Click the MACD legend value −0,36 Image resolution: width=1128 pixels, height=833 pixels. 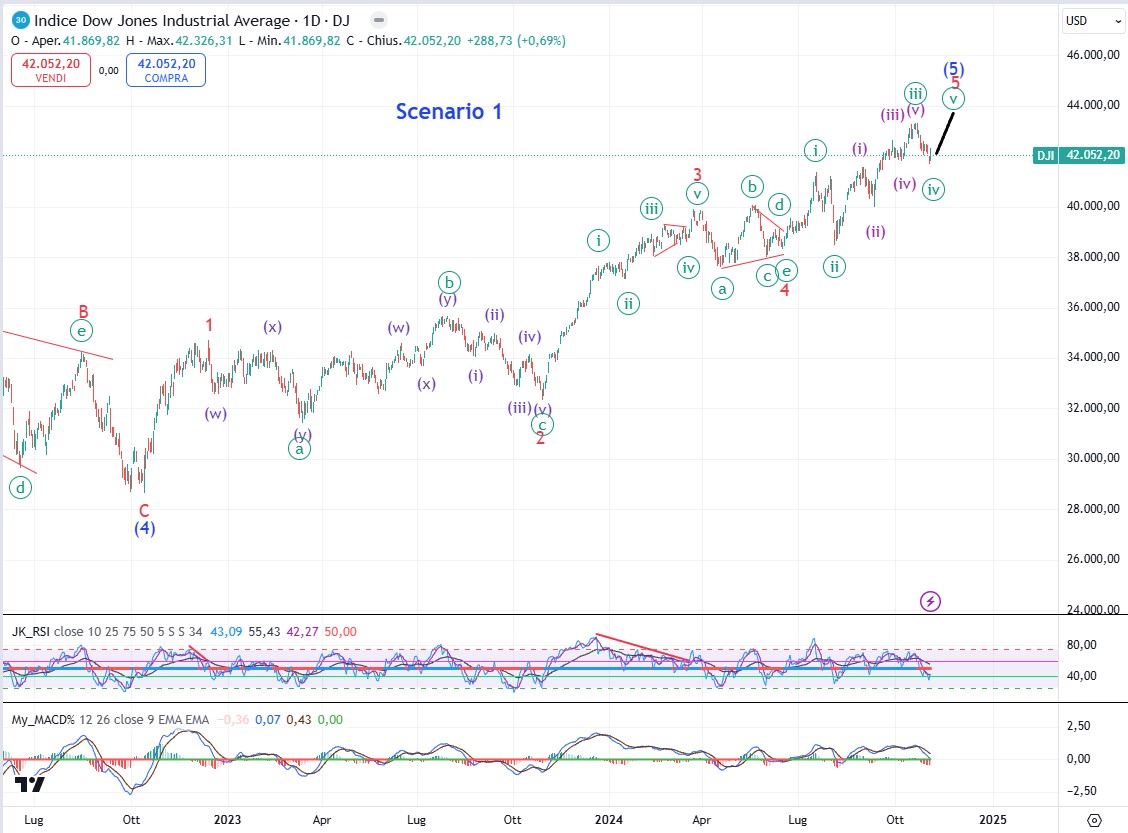[x=233, y=719]
